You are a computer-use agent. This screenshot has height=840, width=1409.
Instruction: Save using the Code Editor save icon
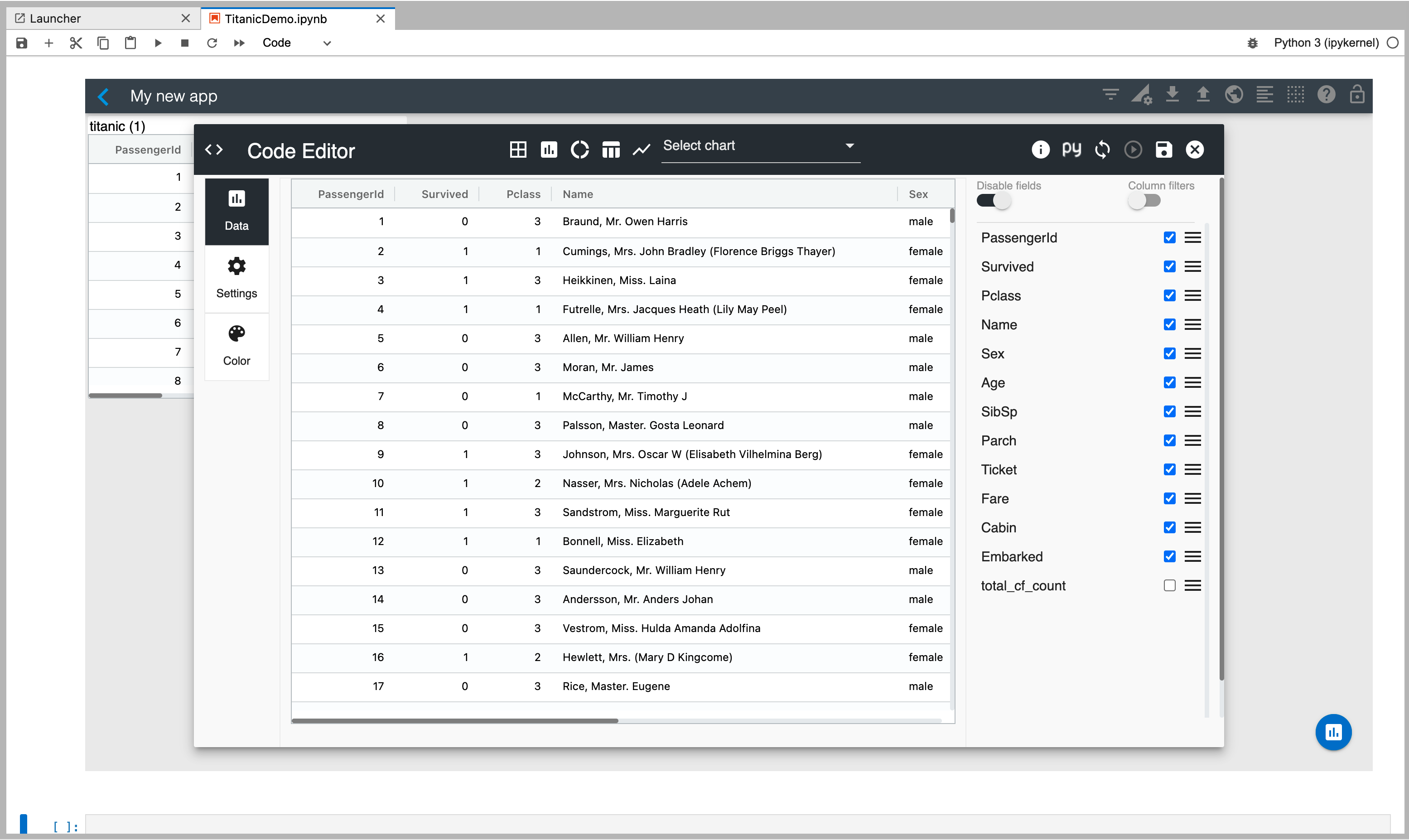coord(1163,150)
